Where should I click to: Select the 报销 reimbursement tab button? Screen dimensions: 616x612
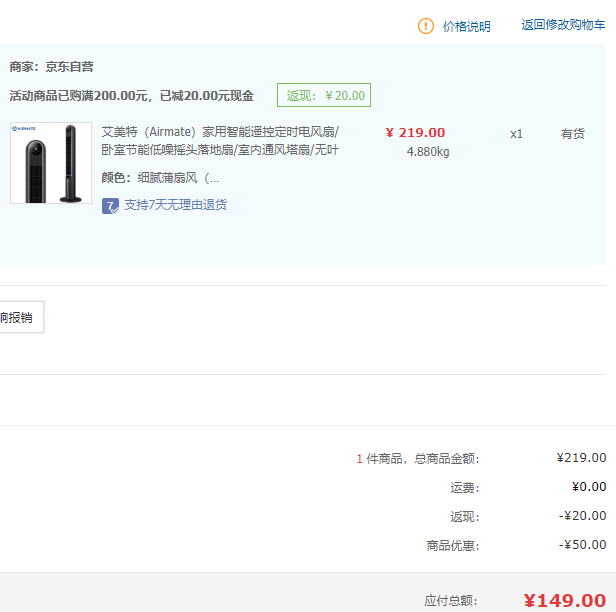pos(21,317)
